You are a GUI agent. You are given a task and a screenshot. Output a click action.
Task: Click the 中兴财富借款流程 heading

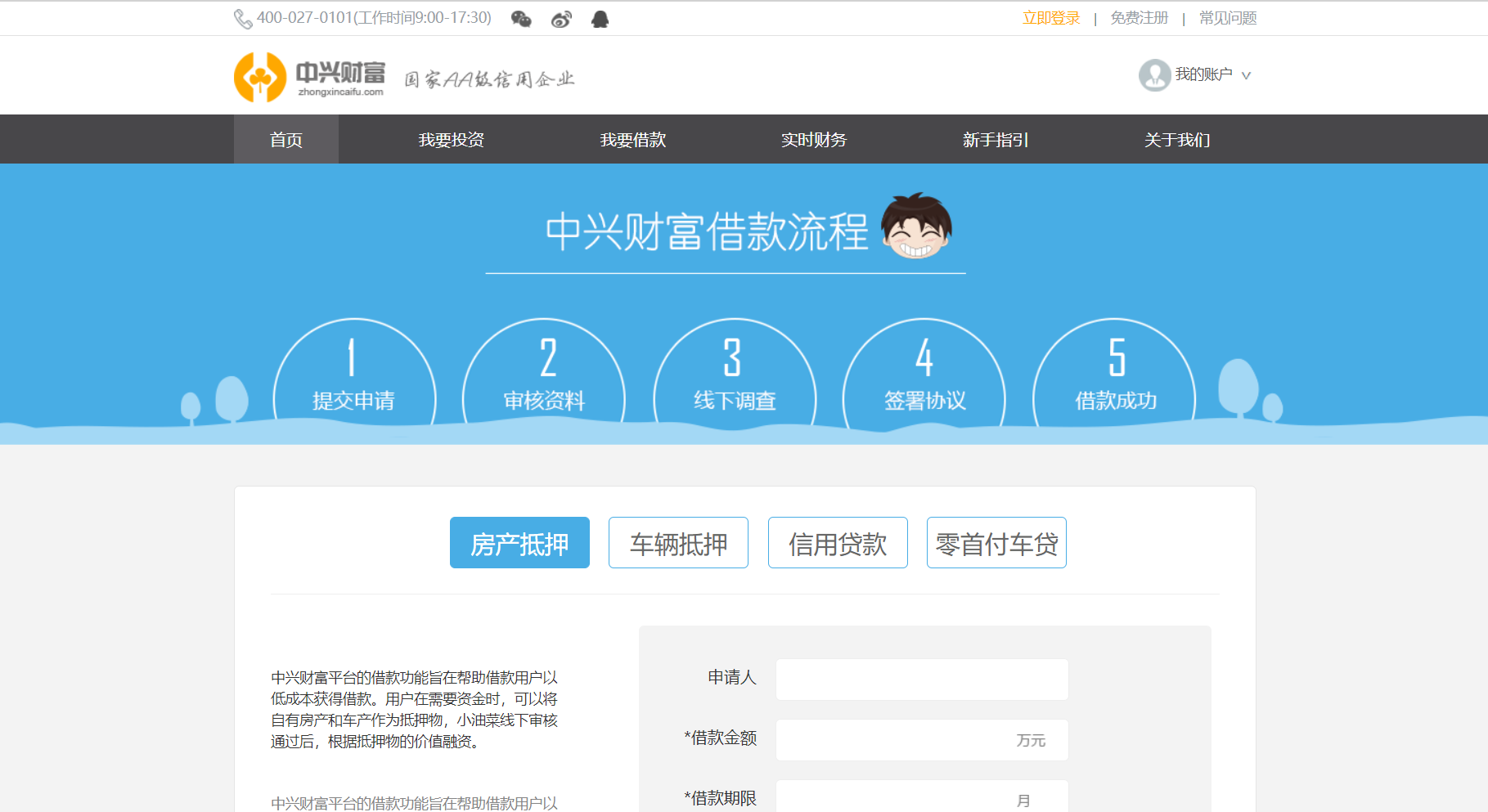point(707,231)
